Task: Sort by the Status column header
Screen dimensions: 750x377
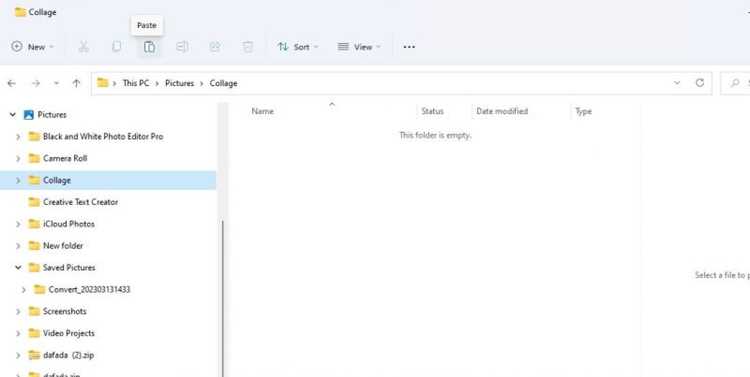Action: coord(432,111)
